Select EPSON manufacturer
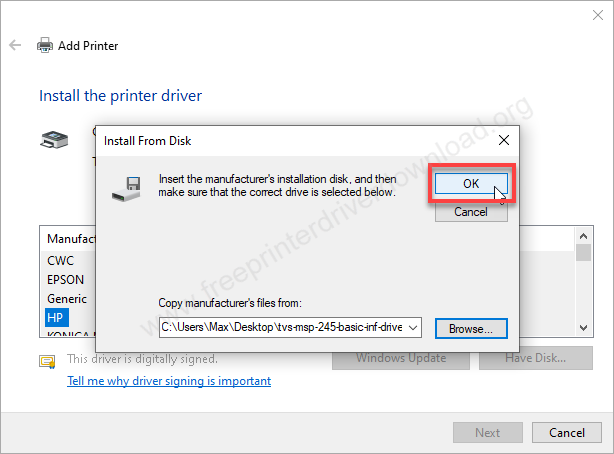 65,280
